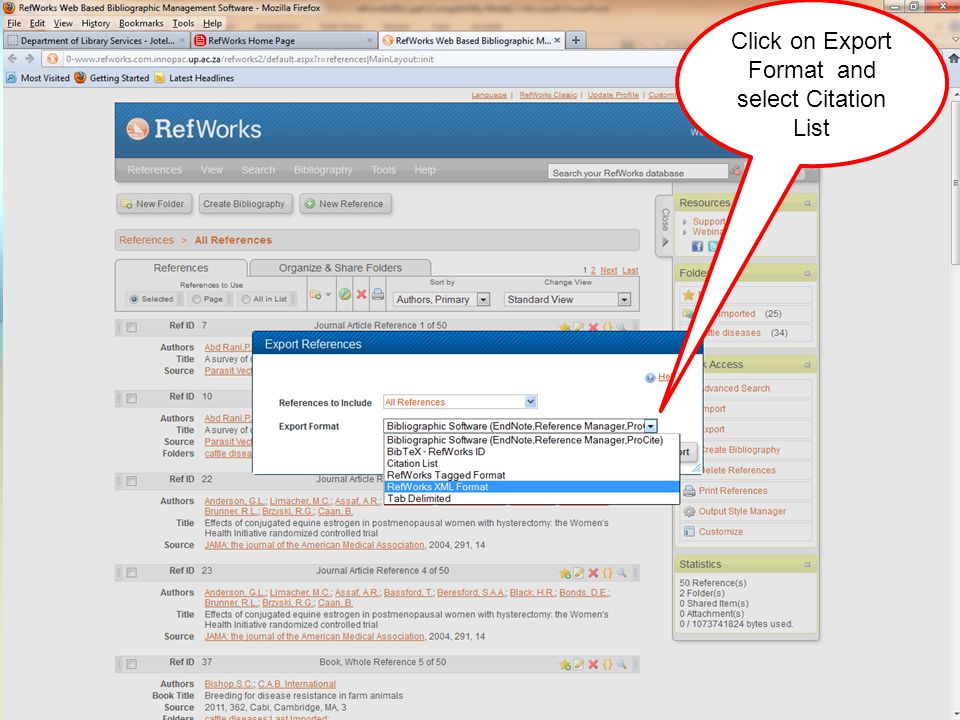Open the 'References to Include' dropdown
This screenshot has width=960, height=720.
pos(460,402)
